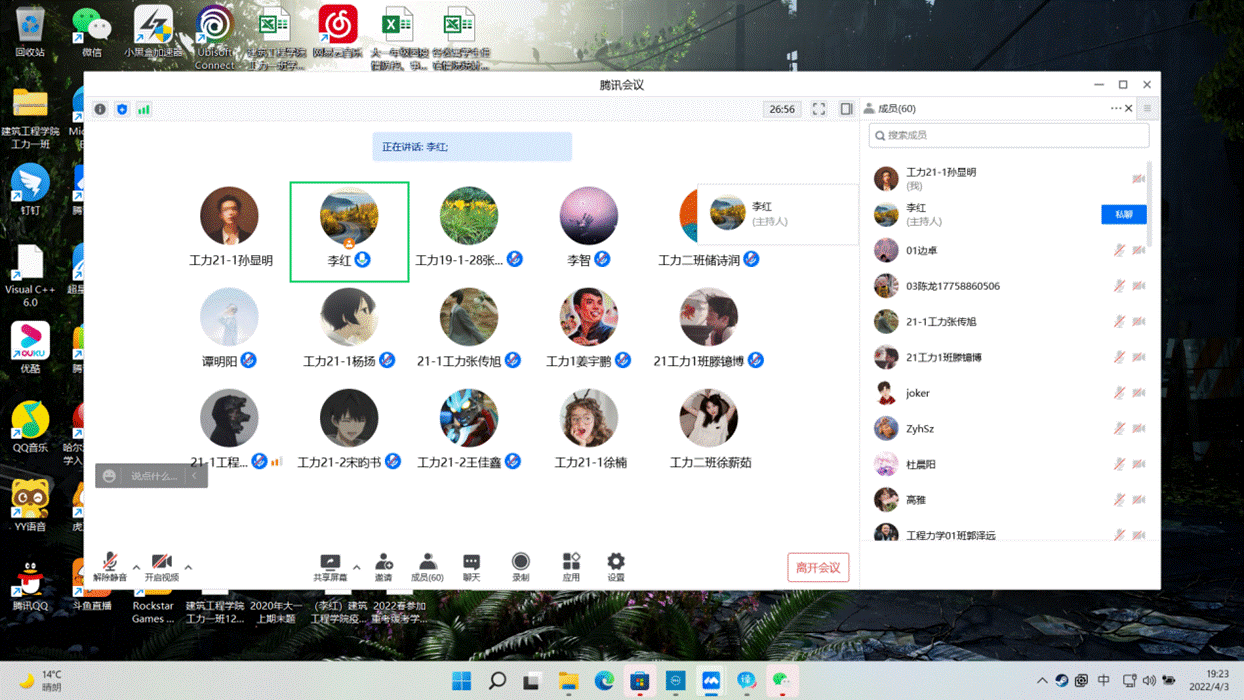Click the meeting info icon
The height and width of the screenshot is (700, 1244).
100,109
